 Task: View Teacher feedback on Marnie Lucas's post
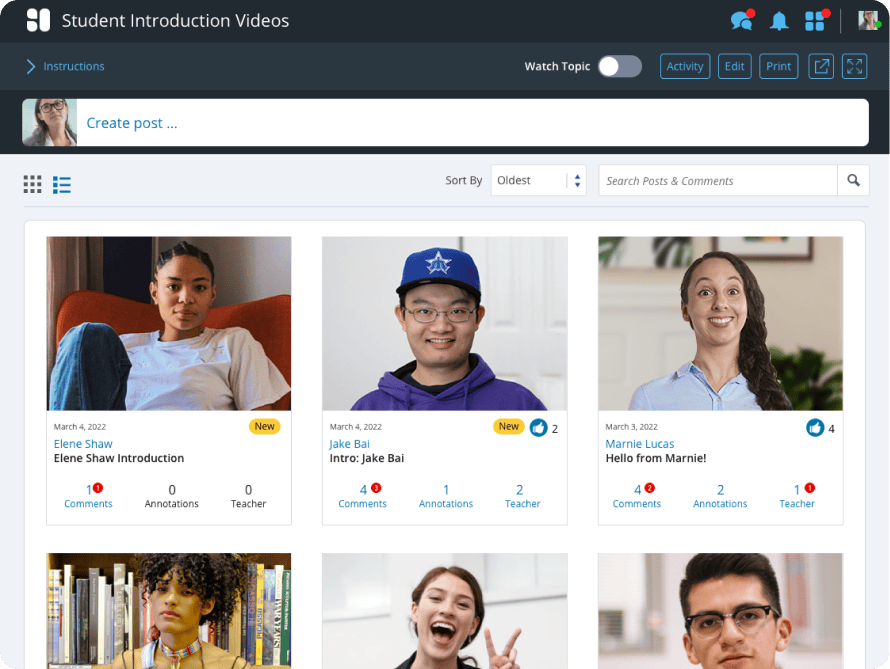[x=797, y=495]
